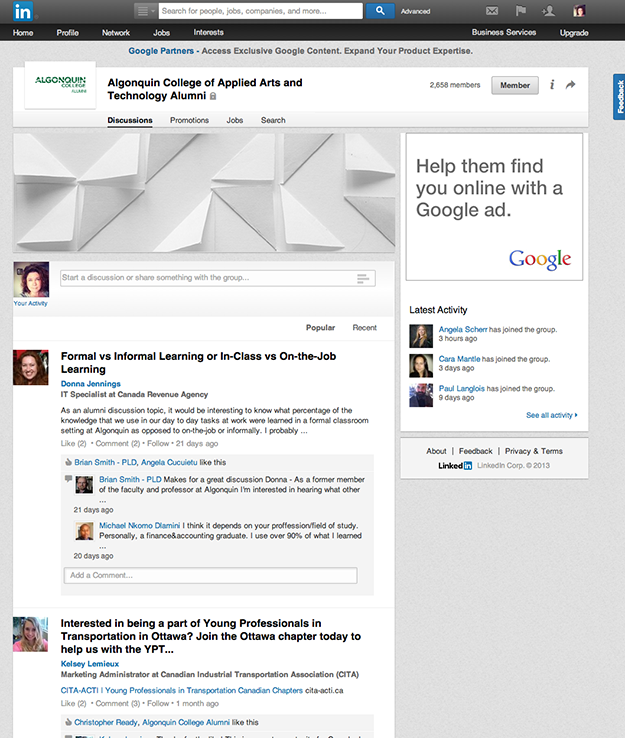Viewport: 625px width, 738px height.
Task: Click the thumbs-up icon next to Christopher Ready
Action: 68,722
